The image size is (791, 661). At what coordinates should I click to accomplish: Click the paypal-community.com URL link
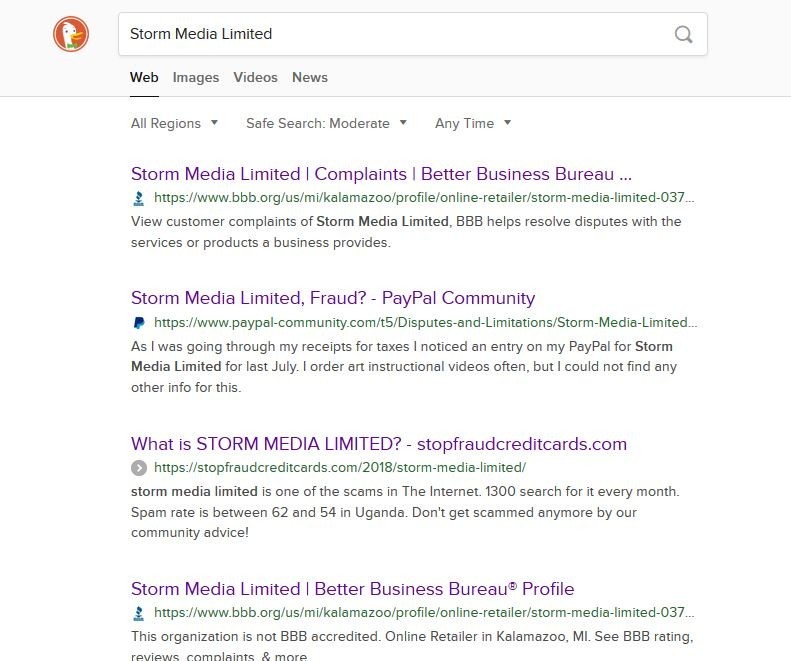point(426,322)
